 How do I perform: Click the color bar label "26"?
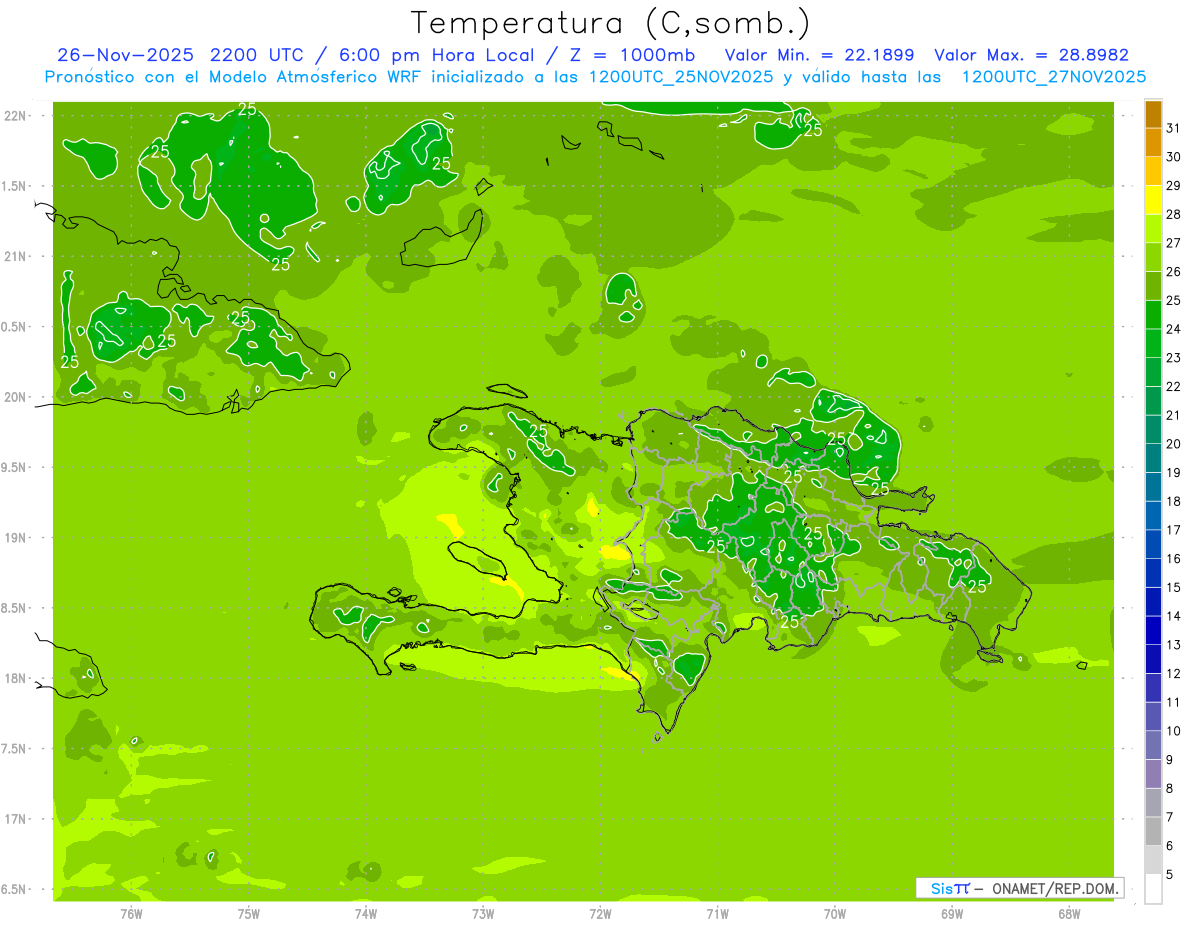pyautogui.click(x=1174, y=272)
